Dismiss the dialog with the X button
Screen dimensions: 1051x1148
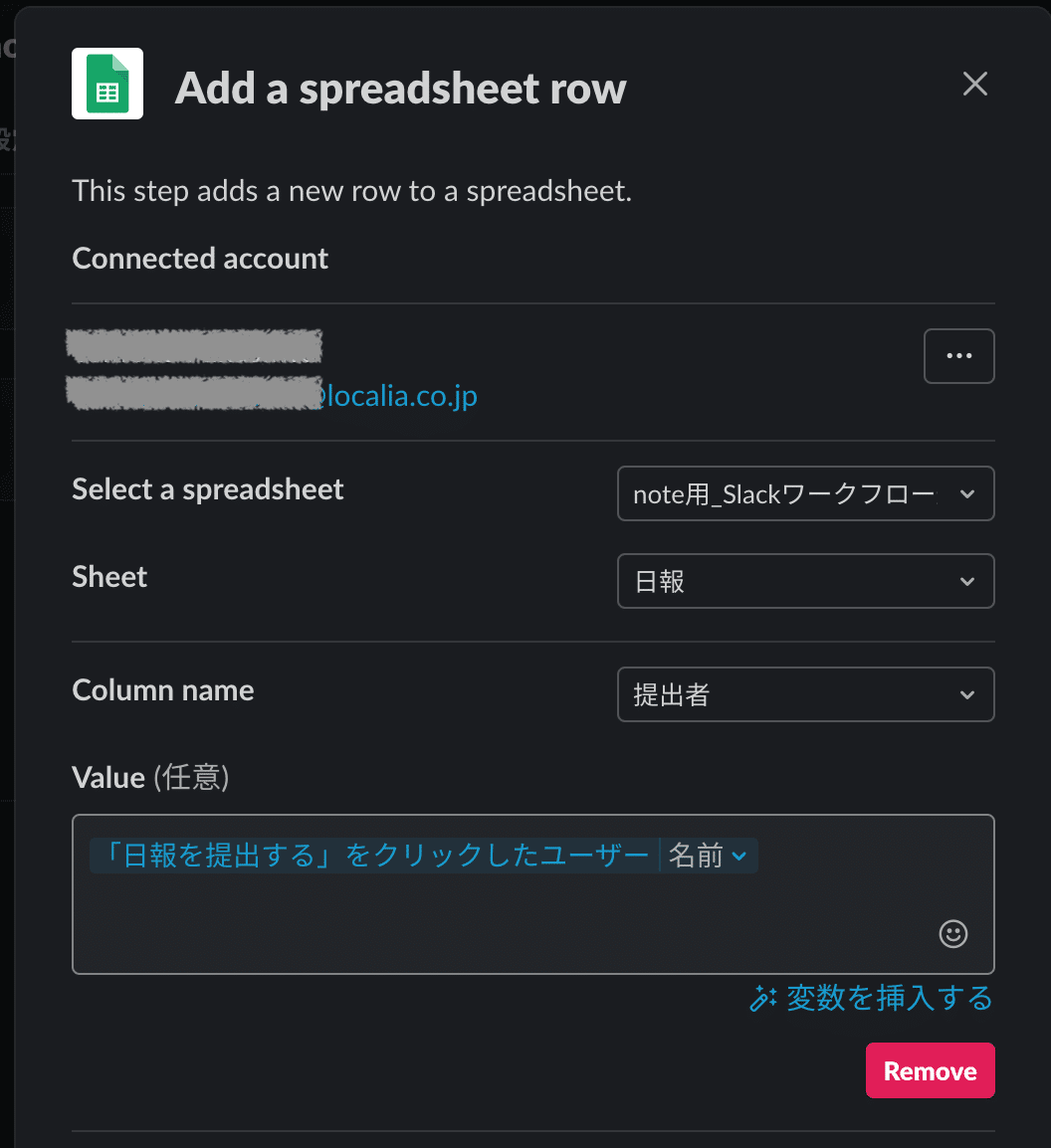point(974,84)
